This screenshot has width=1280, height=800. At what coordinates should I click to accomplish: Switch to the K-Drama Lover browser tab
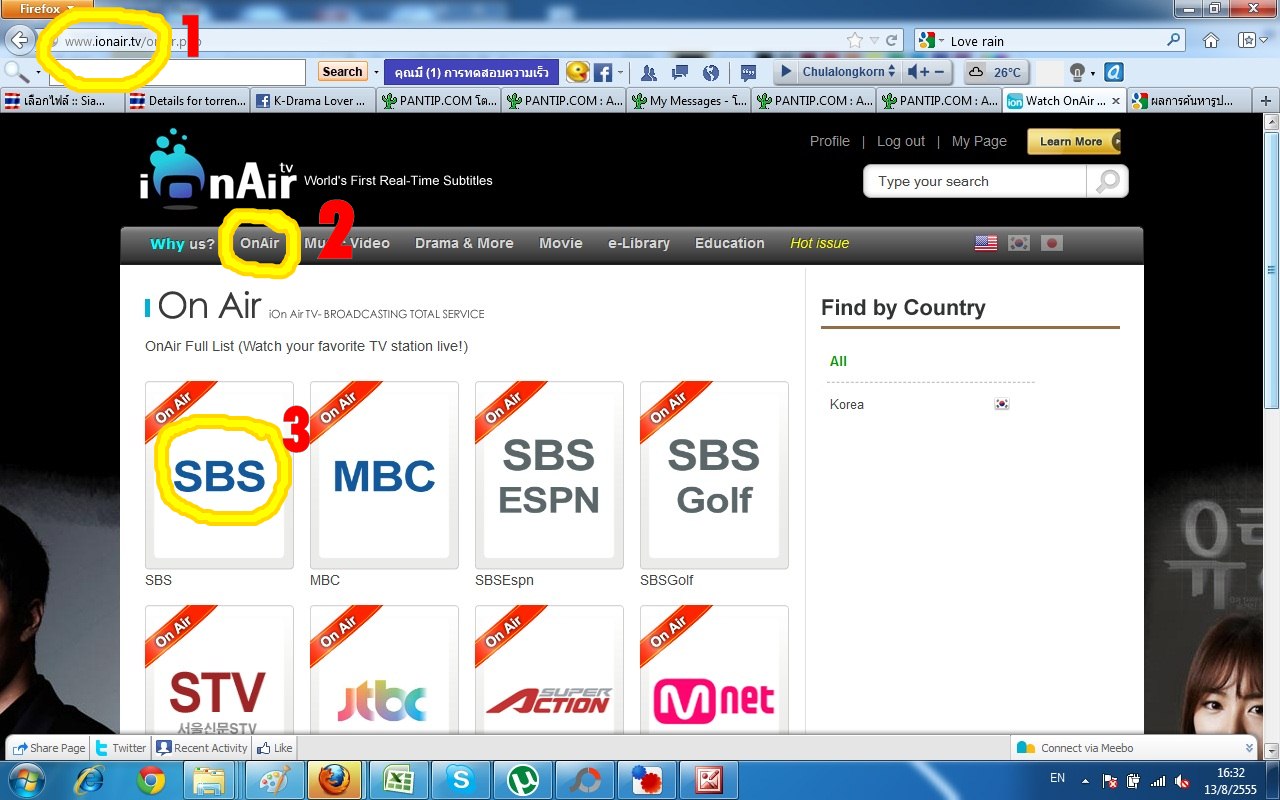tap(314, 101)
